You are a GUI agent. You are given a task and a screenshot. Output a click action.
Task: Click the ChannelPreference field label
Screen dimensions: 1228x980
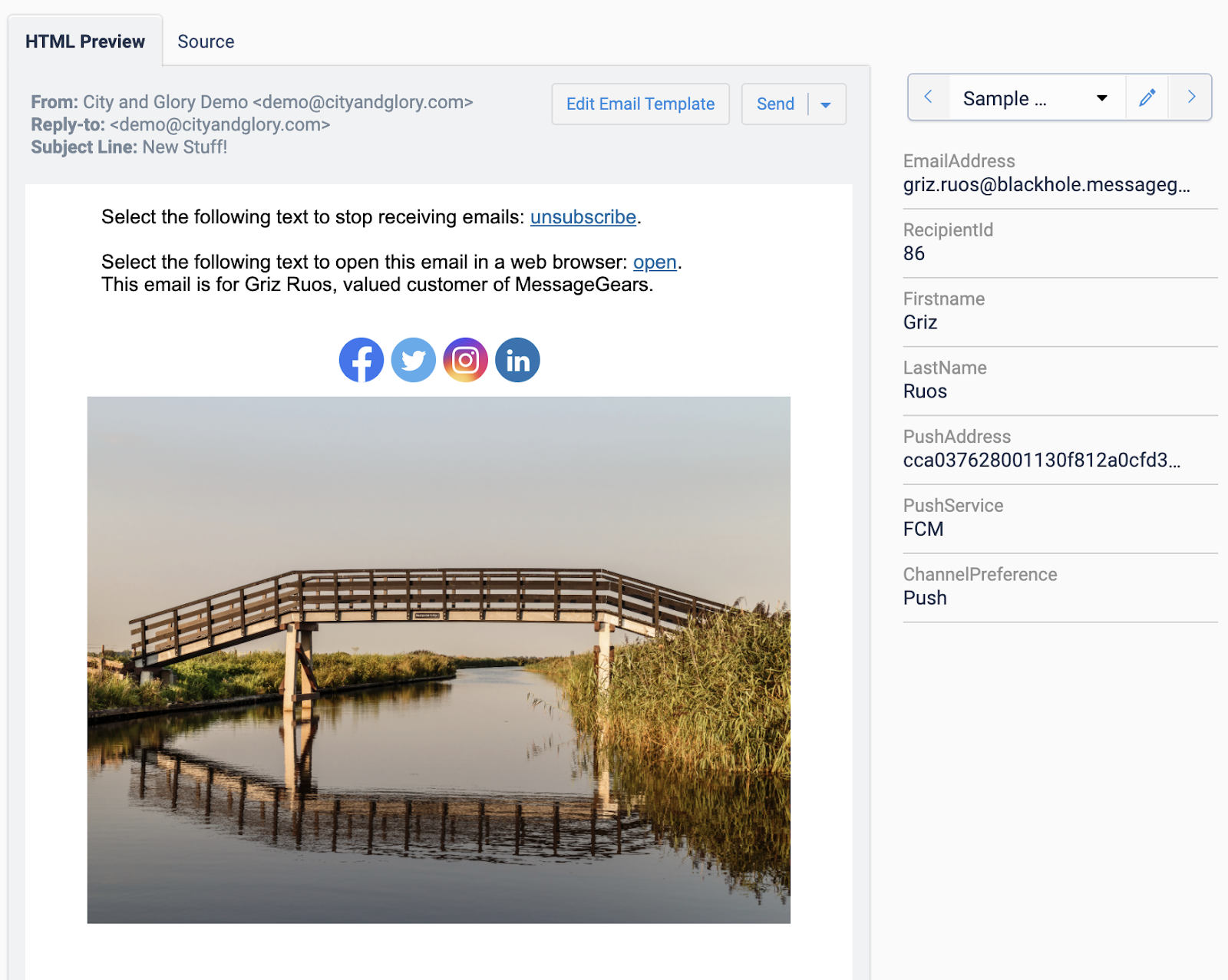click(980, 575)
